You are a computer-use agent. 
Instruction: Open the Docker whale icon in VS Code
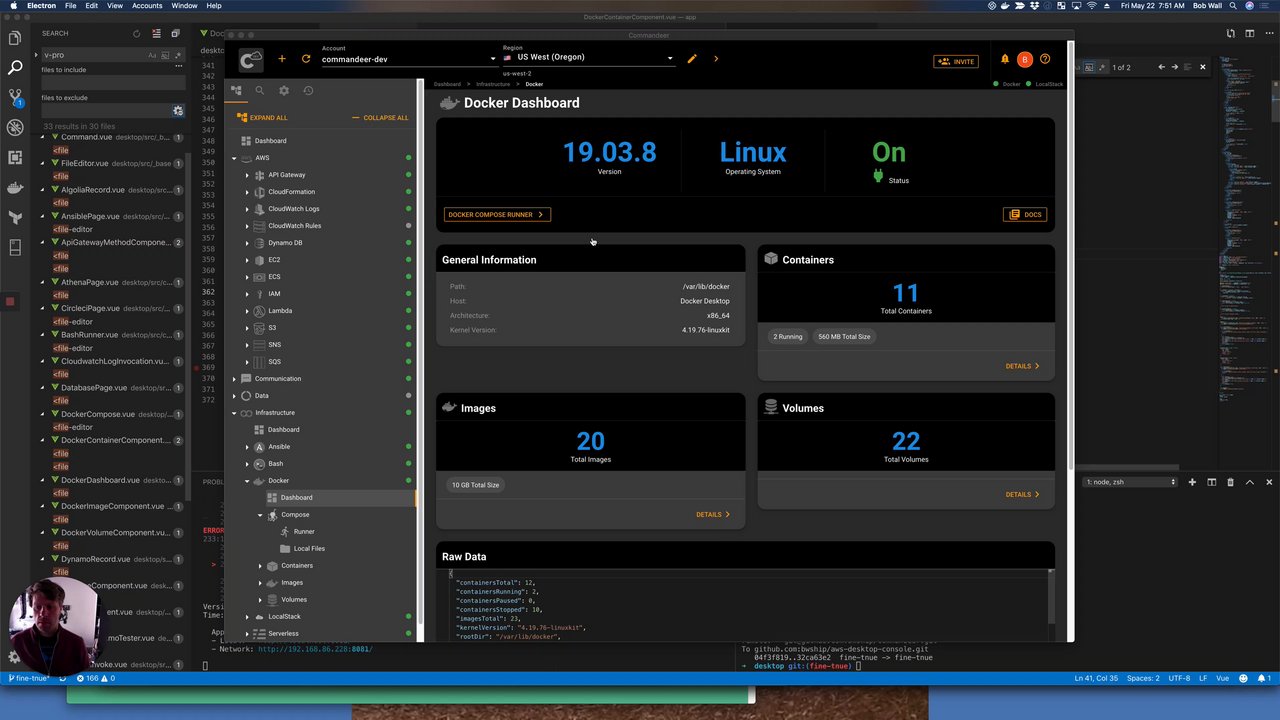click(x=14, y=188)
